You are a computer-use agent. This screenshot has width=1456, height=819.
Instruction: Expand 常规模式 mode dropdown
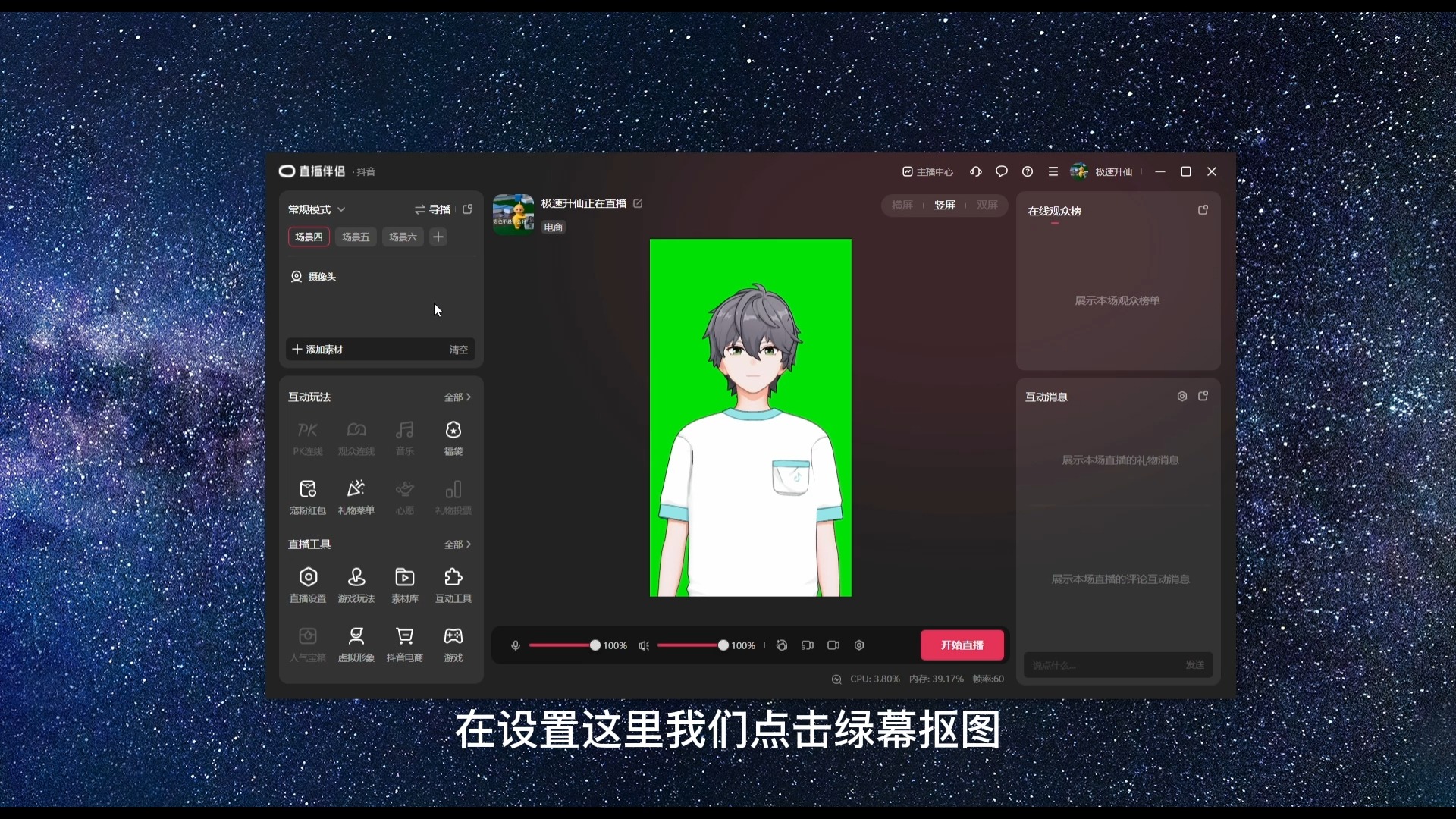(x=316, y=209)
